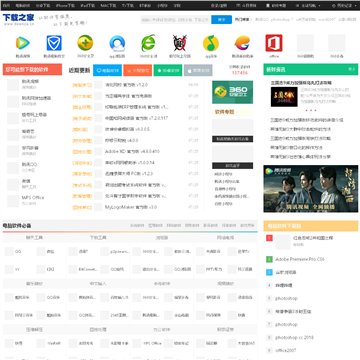This screenshot has width=360, height=360.
Task: Open office2007 in the download ranking
Action: [286, 350]
